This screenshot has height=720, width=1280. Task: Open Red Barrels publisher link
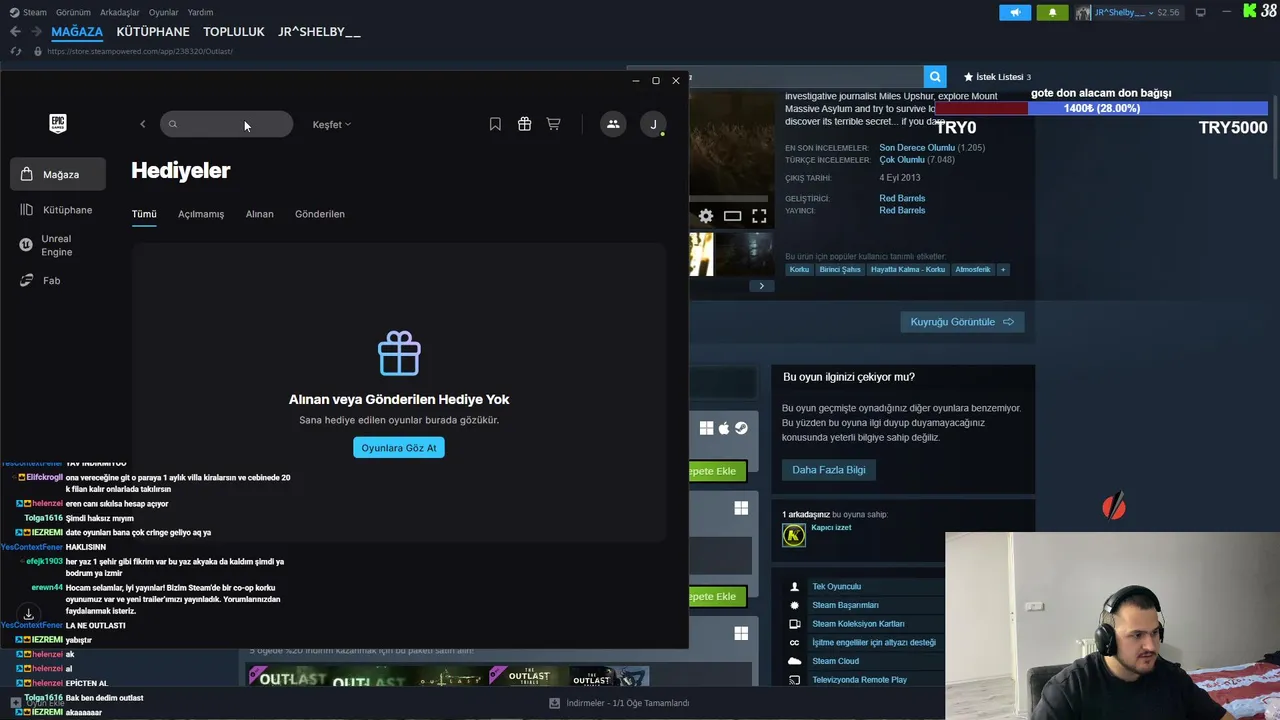click(902, 210)
